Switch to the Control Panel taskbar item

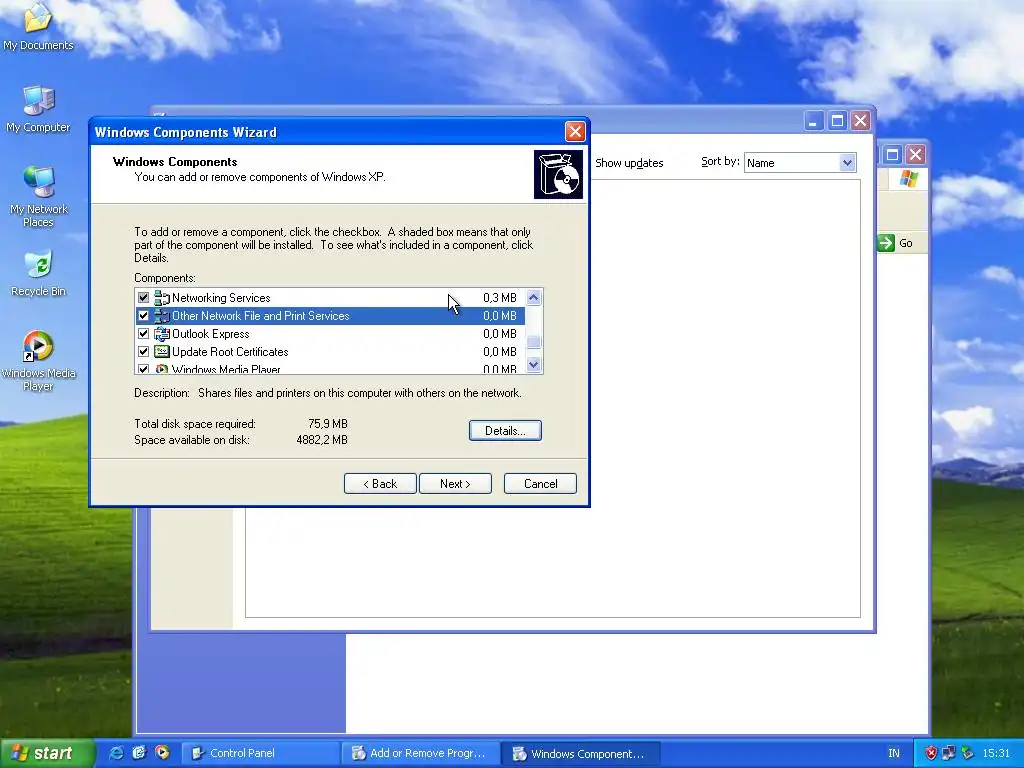click(x=260, y=754)
